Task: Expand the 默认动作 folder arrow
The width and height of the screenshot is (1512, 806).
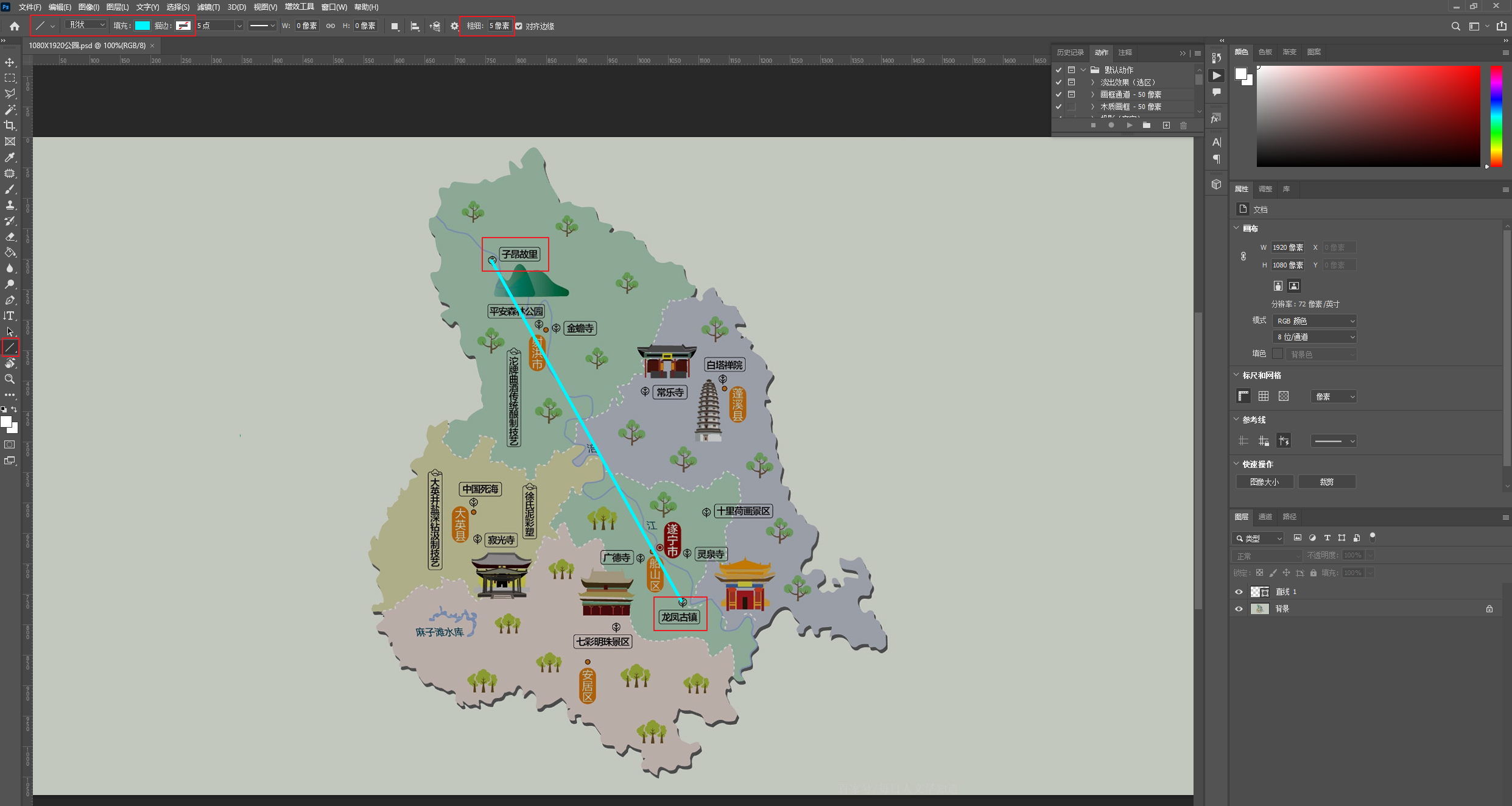Action: click(1083, 70)
